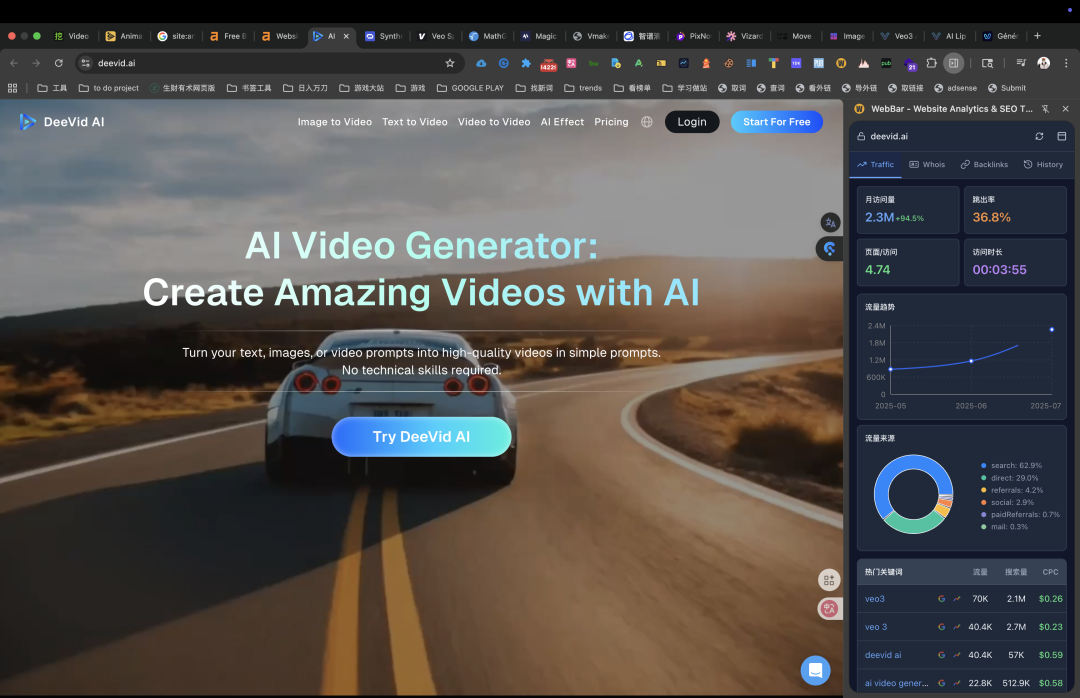The width and height of the screenshot is (1080, 698).
Task: Switch to the Veo3 browser tab
Action: pyautogui.click(x=897, y=36)
